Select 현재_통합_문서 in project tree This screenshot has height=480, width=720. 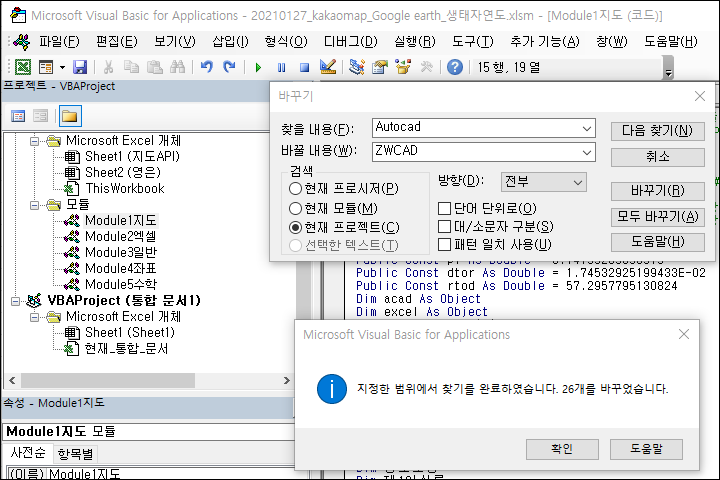tap(126, 349)
